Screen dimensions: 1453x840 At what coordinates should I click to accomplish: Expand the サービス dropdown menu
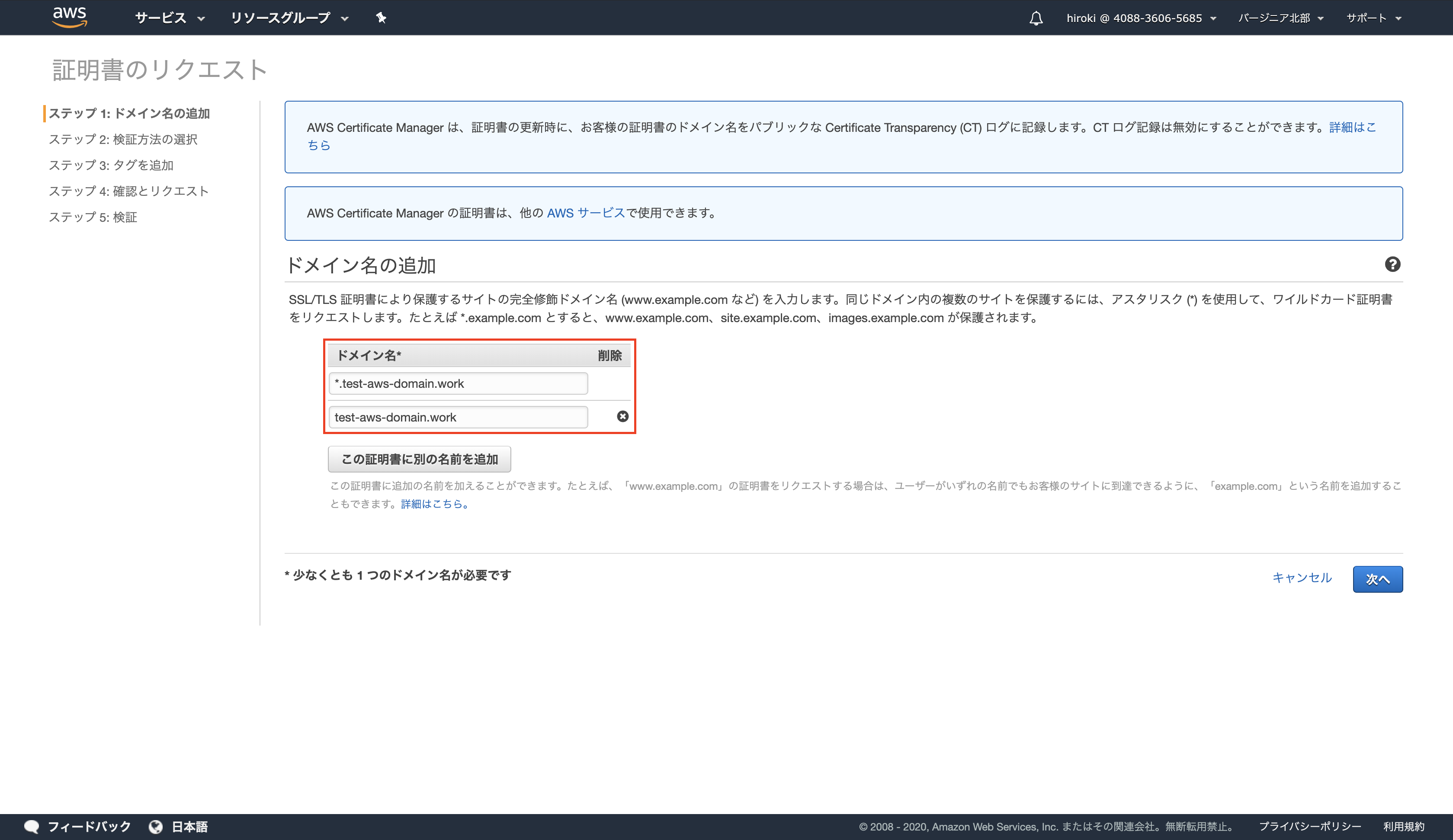click(x=170, y=18)
